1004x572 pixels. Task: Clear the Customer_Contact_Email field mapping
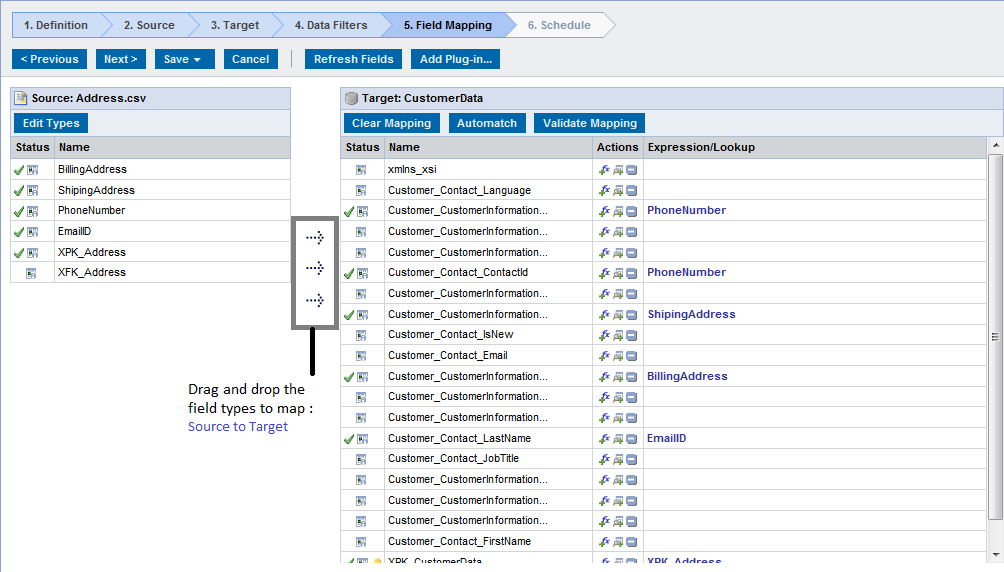631,356
